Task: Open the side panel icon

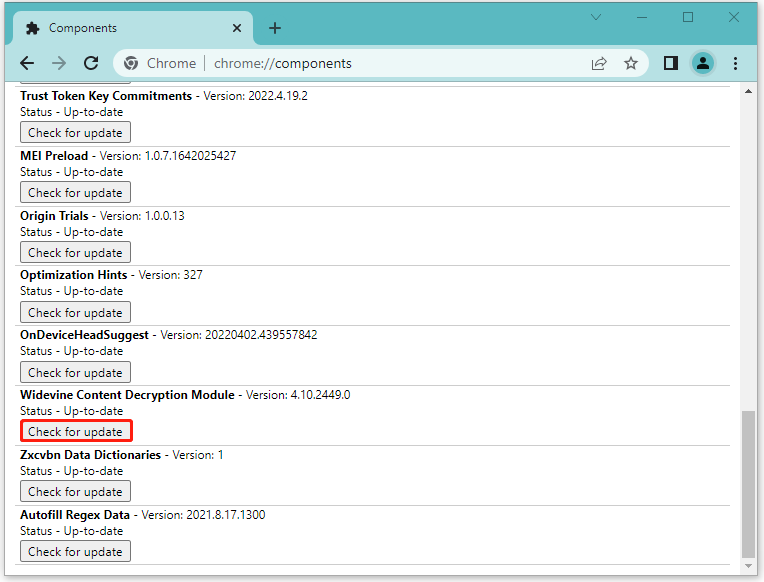Action: (x=671, y=63)
